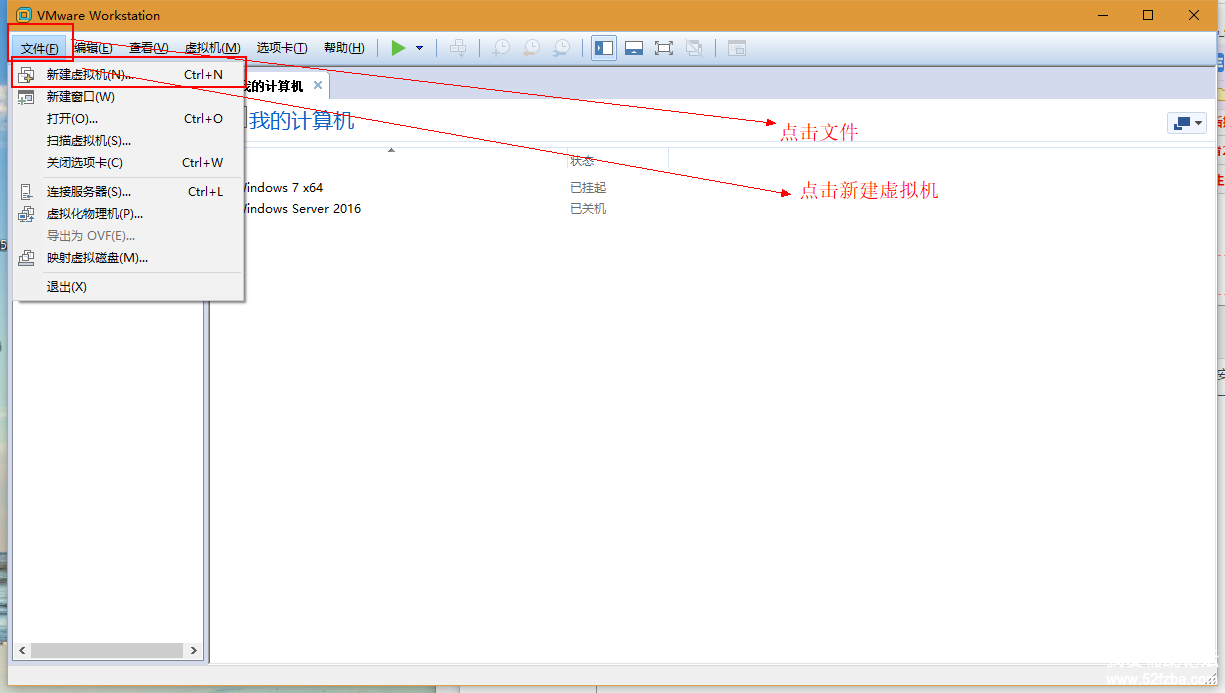1225x693 pixels.
Task: Close the VMware Workstation window
Action: [1195, 15]
